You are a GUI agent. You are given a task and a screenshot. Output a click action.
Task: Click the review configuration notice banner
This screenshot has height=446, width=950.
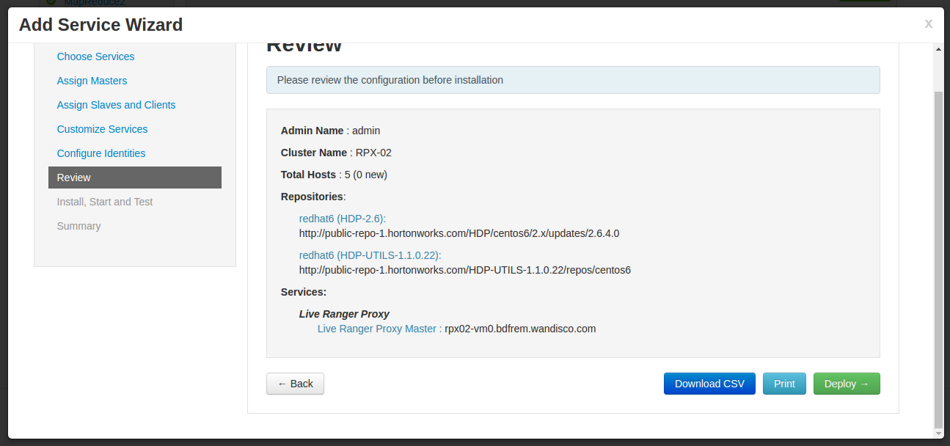(x=573, y=80)
